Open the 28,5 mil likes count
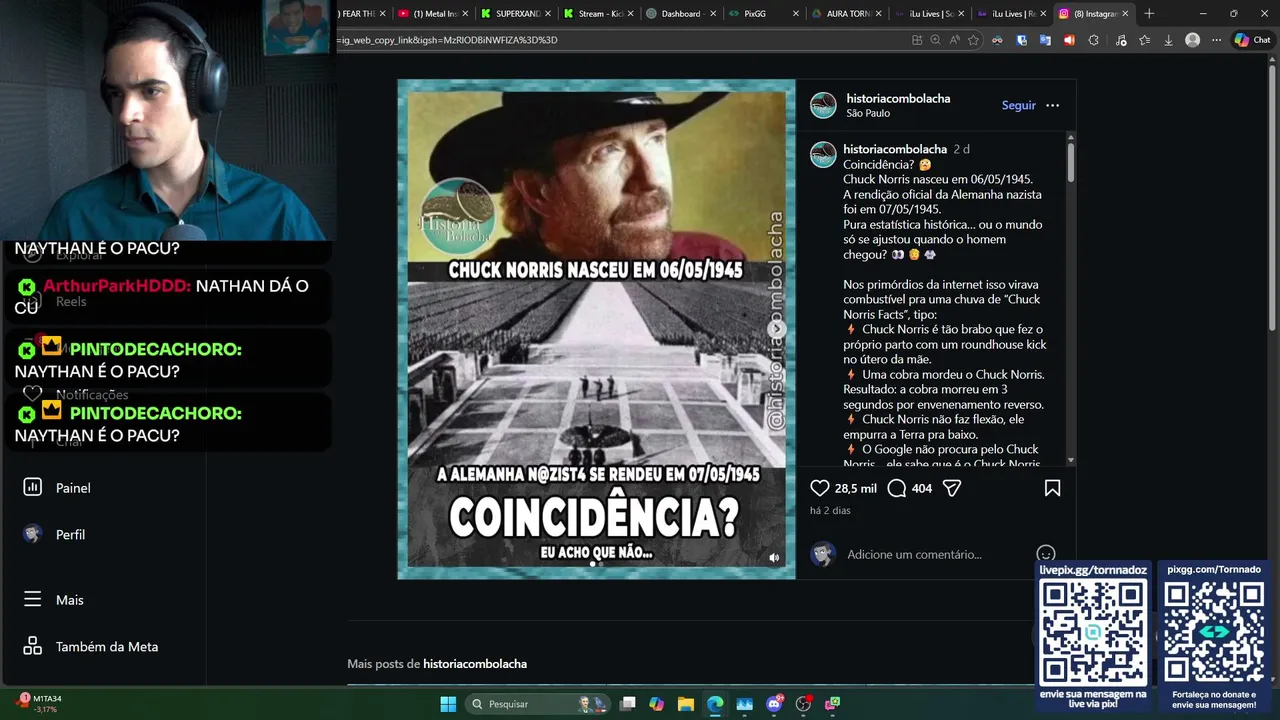1280x720 pixels. (856, 488)
